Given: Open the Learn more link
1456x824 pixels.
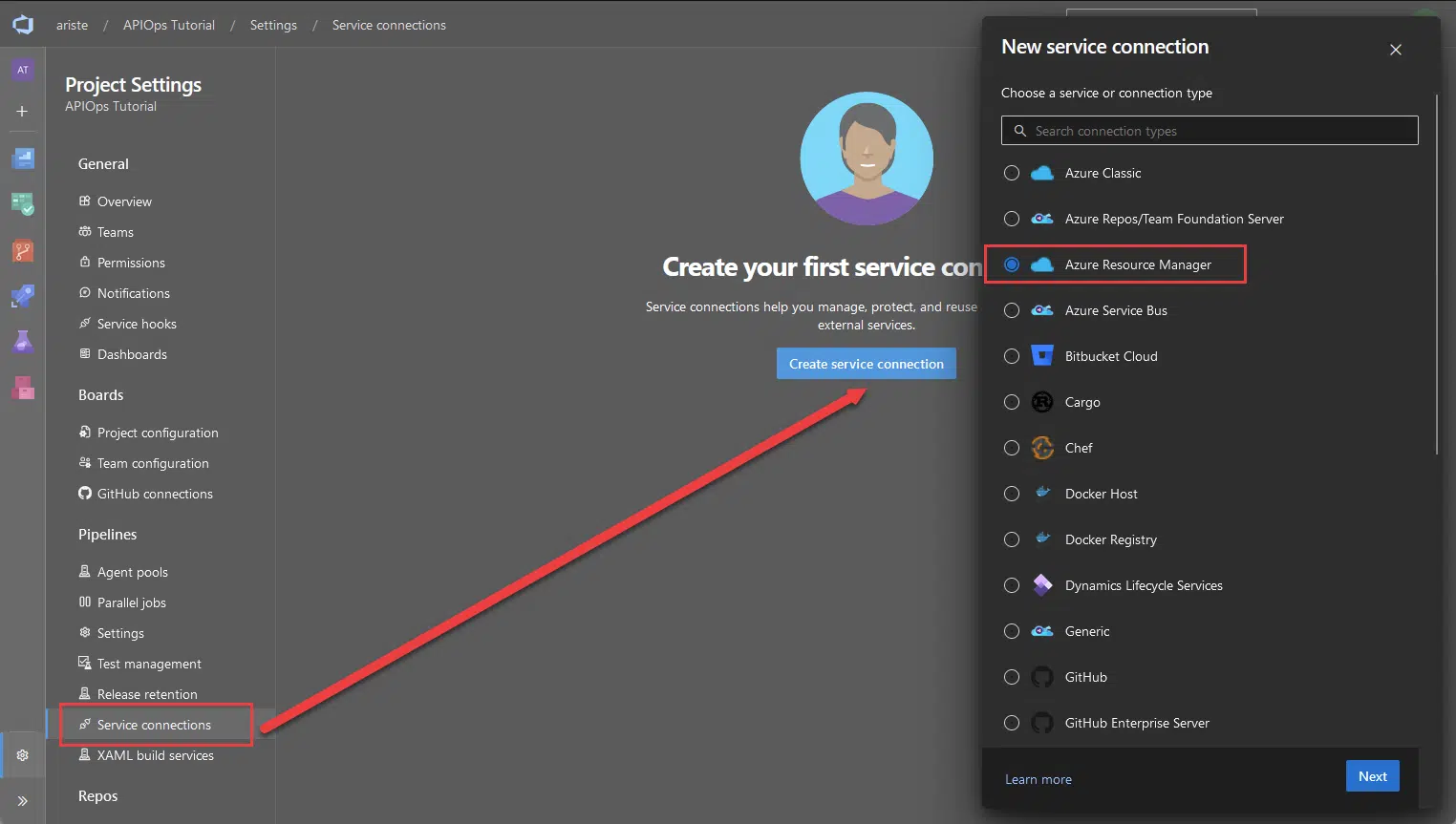Looking at the screenshot, I should pyautogui.click(x=1038, y=779).
